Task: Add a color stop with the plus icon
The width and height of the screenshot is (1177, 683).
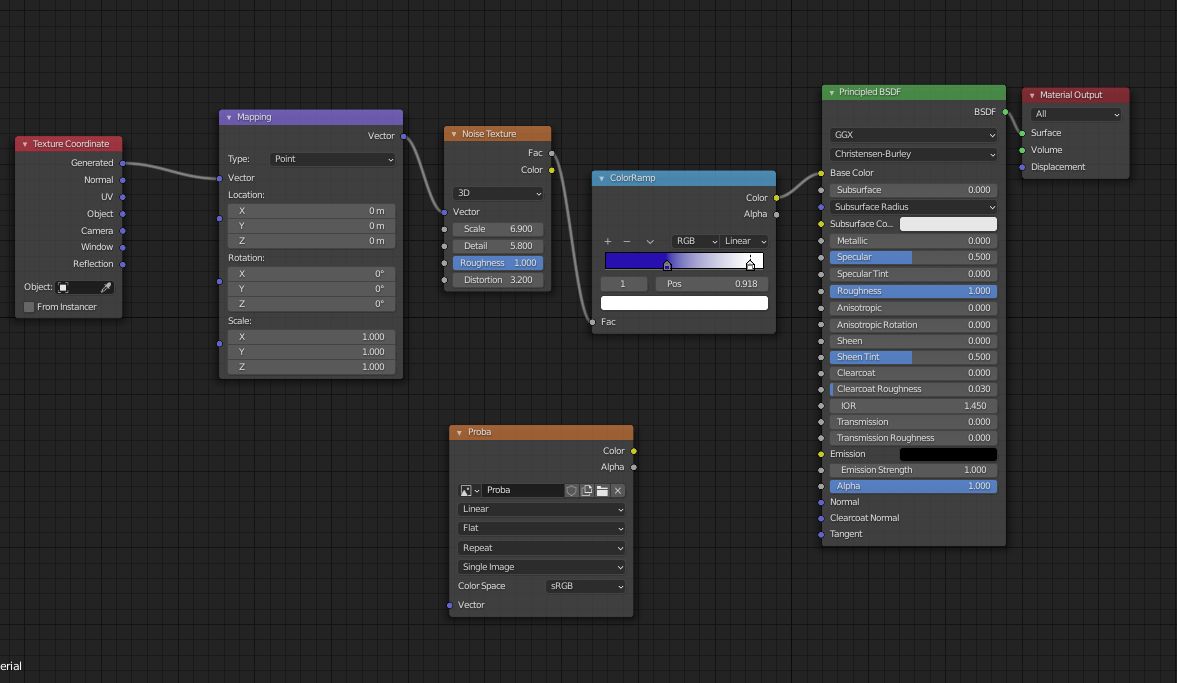Action: click(607, 241)
